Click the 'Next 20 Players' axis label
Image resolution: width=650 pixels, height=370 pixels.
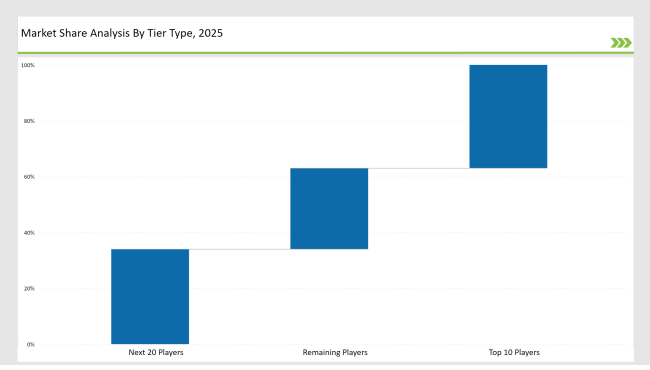pos(156,352)
